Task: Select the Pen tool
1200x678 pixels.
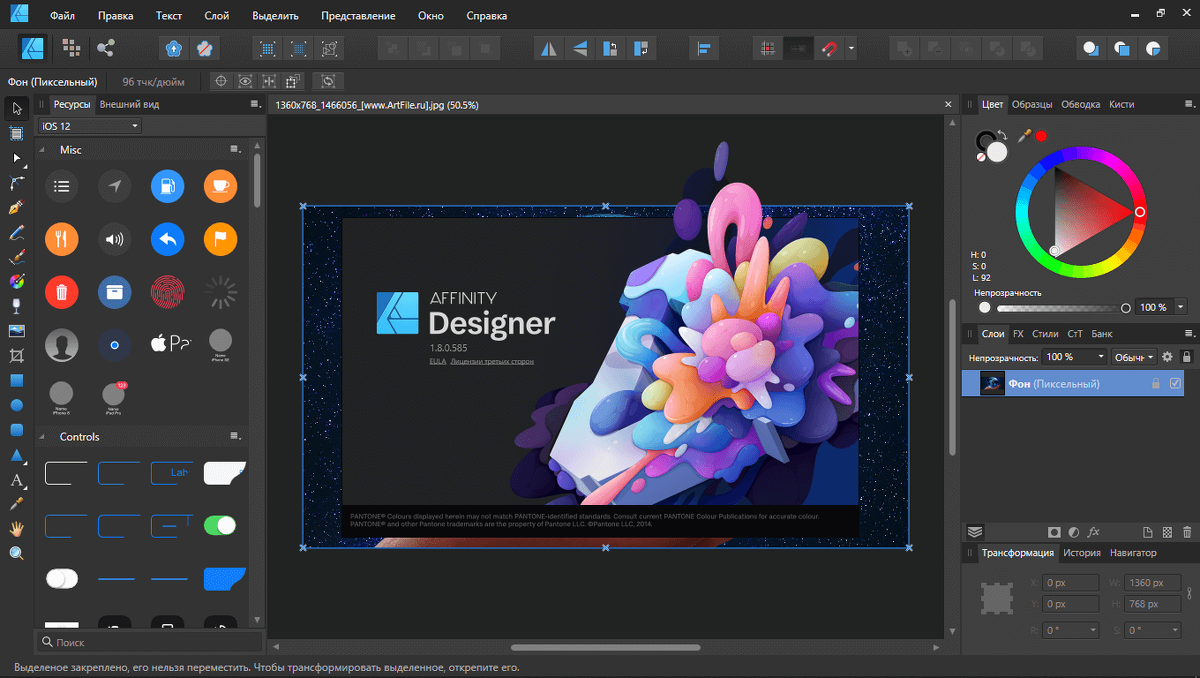Action: pos(17,207)
